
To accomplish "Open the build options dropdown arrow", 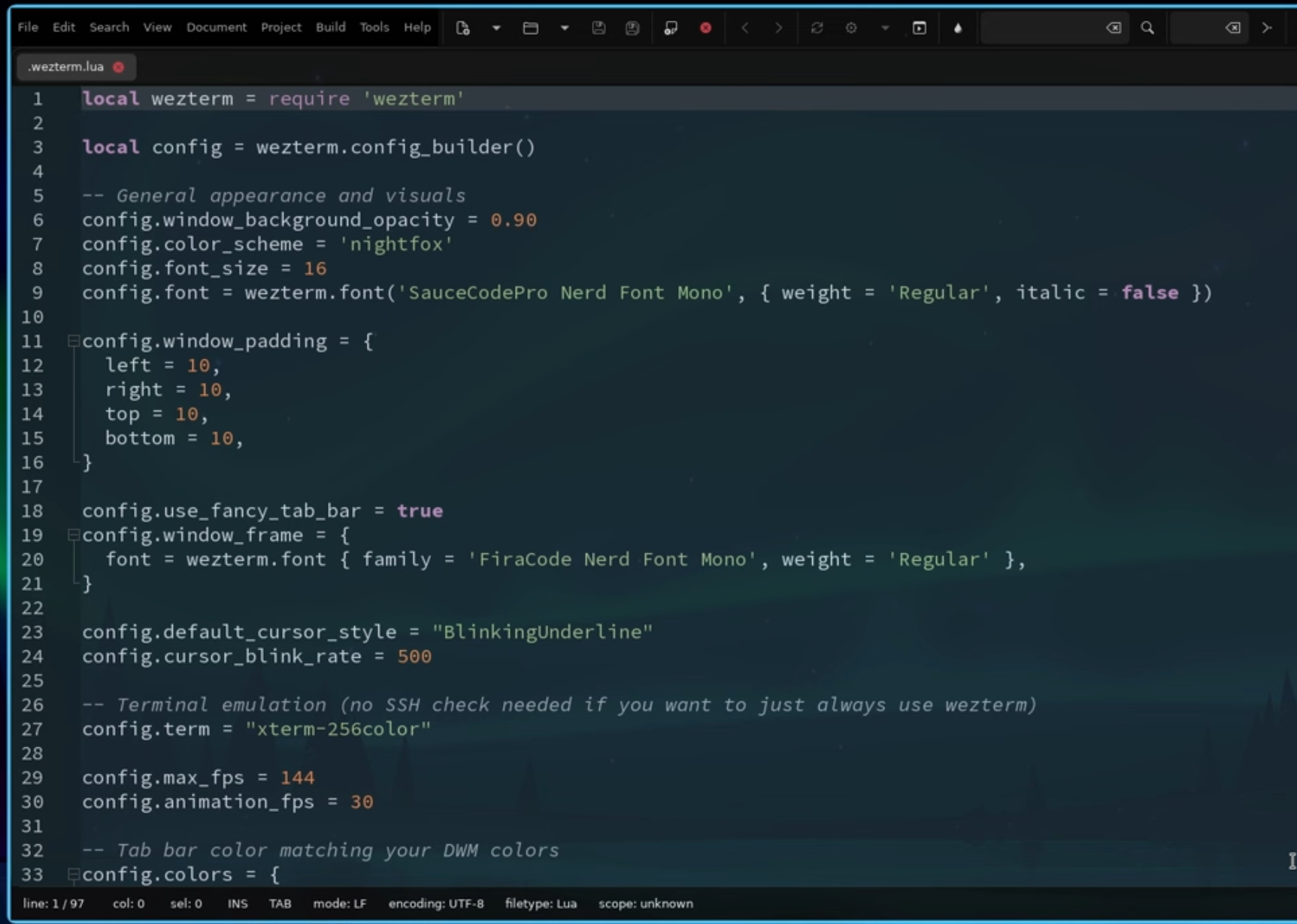I will click(885, 28).
